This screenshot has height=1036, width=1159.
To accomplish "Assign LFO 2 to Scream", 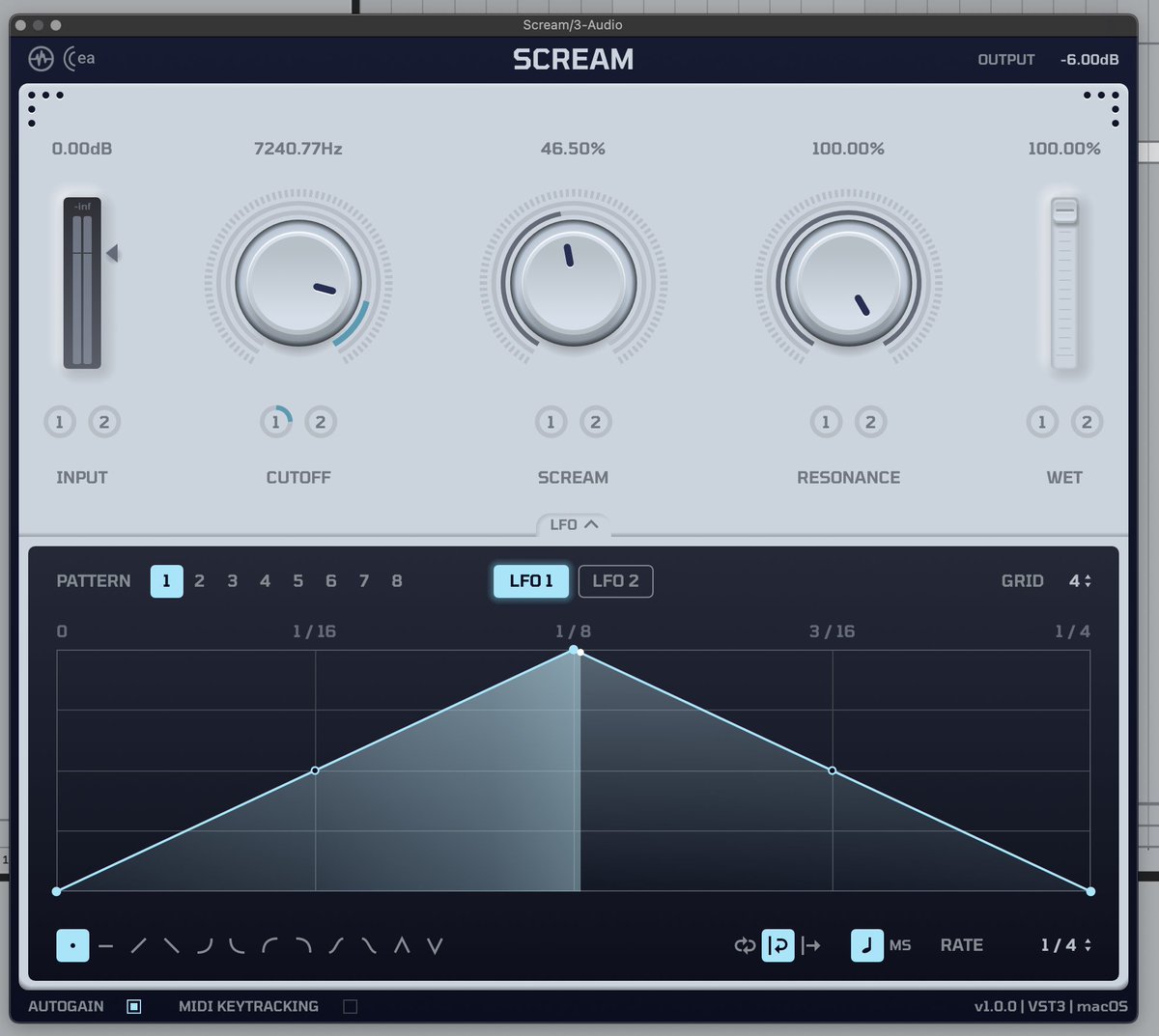I will [x=596, y=422].
